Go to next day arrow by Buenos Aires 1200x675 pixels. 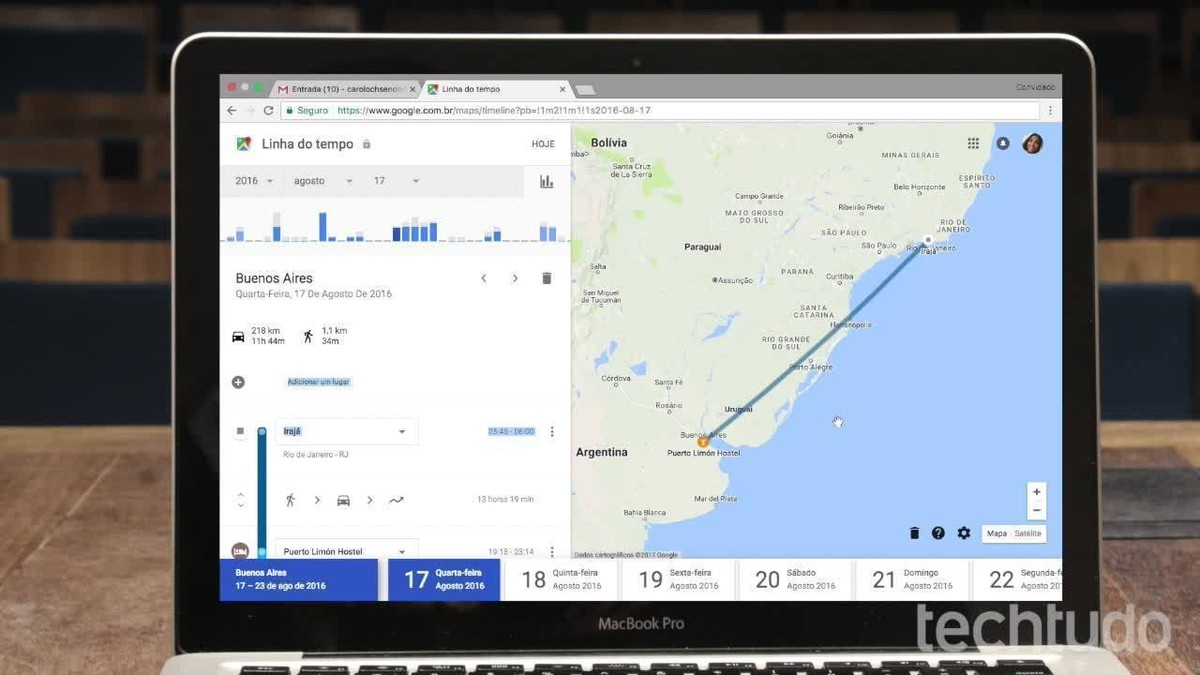coord(515,278)
